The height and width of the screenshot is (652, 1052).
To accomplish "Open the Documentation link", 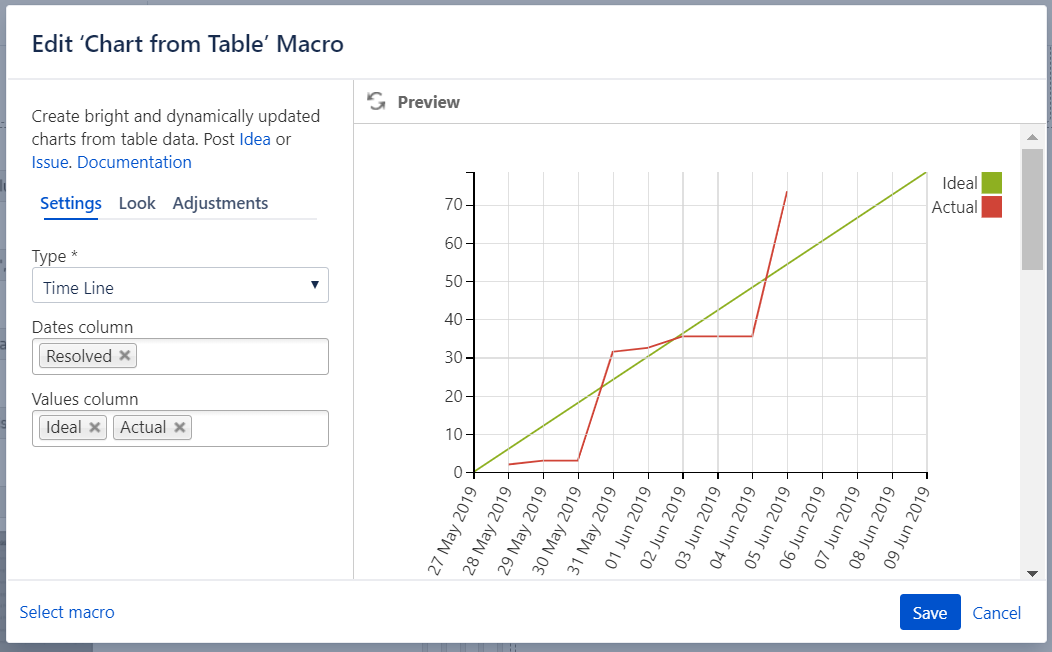I will click(x=134, y=162).
